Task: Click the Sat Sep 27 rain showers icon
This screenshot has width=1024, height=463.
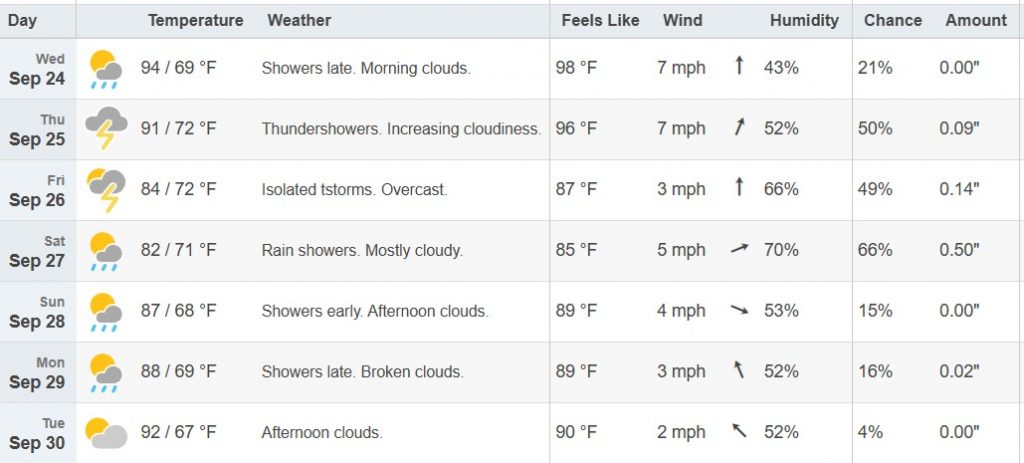Action: tap(106, 251)
